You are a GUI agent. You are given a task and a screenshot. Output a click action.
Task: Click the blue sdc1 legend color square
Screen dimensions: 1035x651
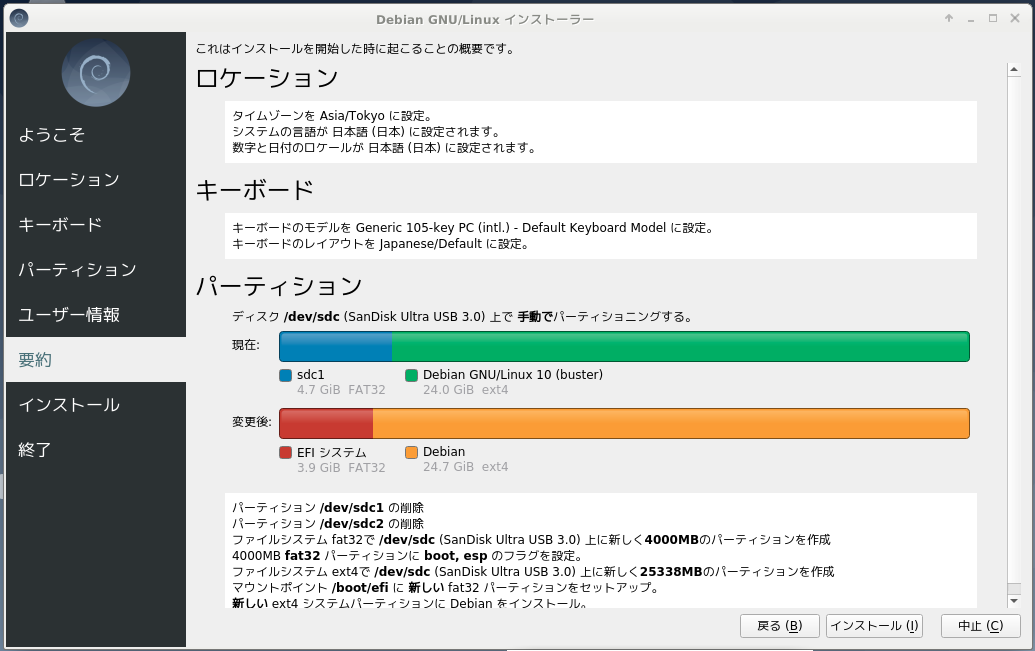pos(286,375)
